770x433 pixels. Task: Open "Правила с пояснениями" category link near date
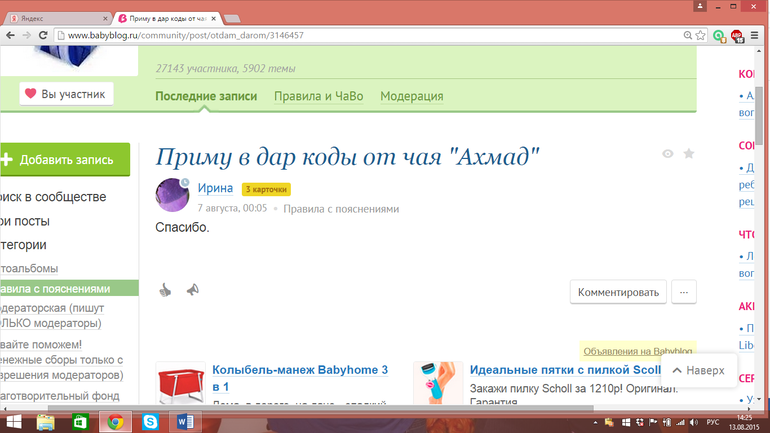(x=341, y=209)
